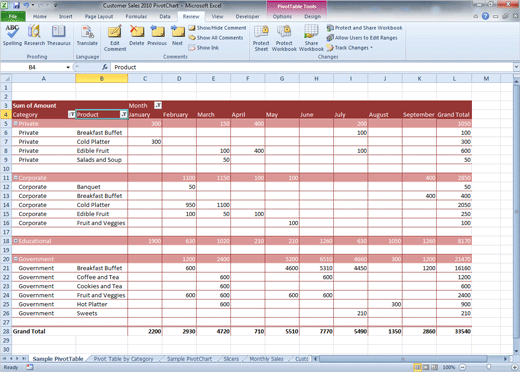This screenshot has height=372, width=520.
Task: Click the Select All corner box
Action: [6, 79]
